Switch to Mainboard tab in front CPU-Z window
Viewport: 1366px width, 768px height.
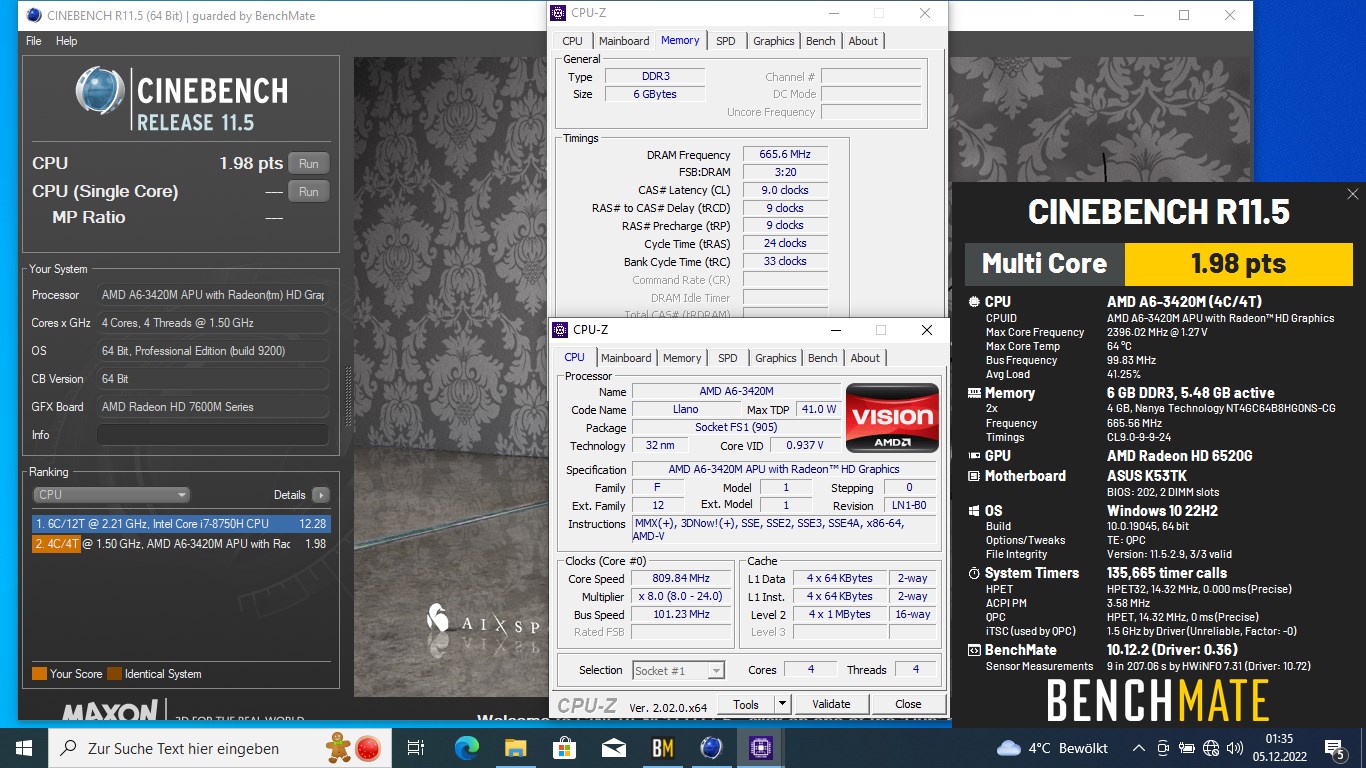626,358
